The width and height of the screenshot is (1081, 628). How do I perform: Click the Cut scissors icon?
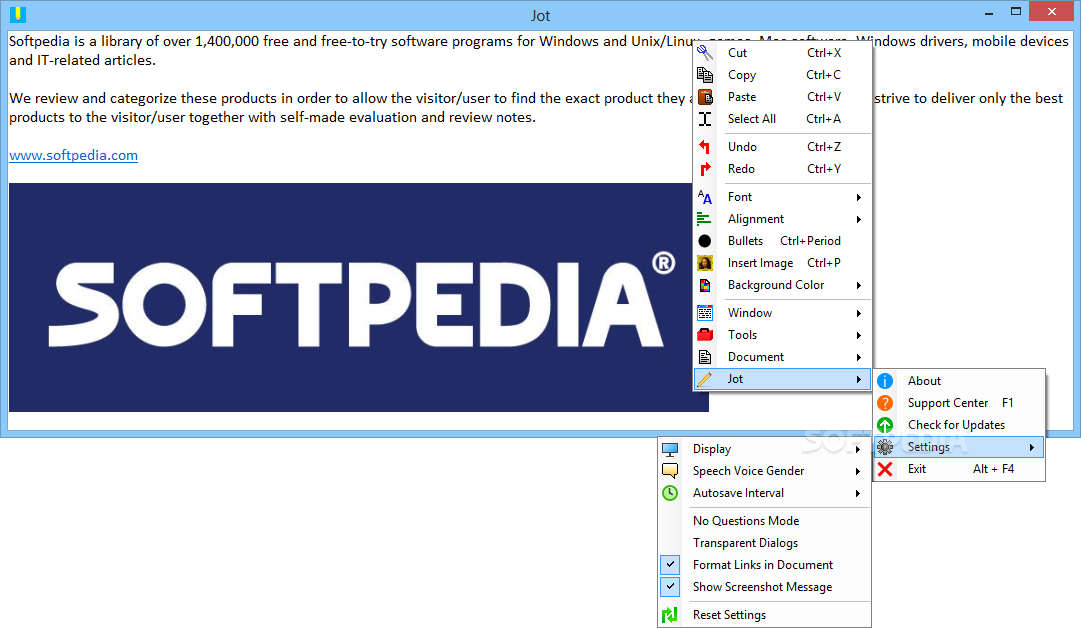tap(705, 52)
